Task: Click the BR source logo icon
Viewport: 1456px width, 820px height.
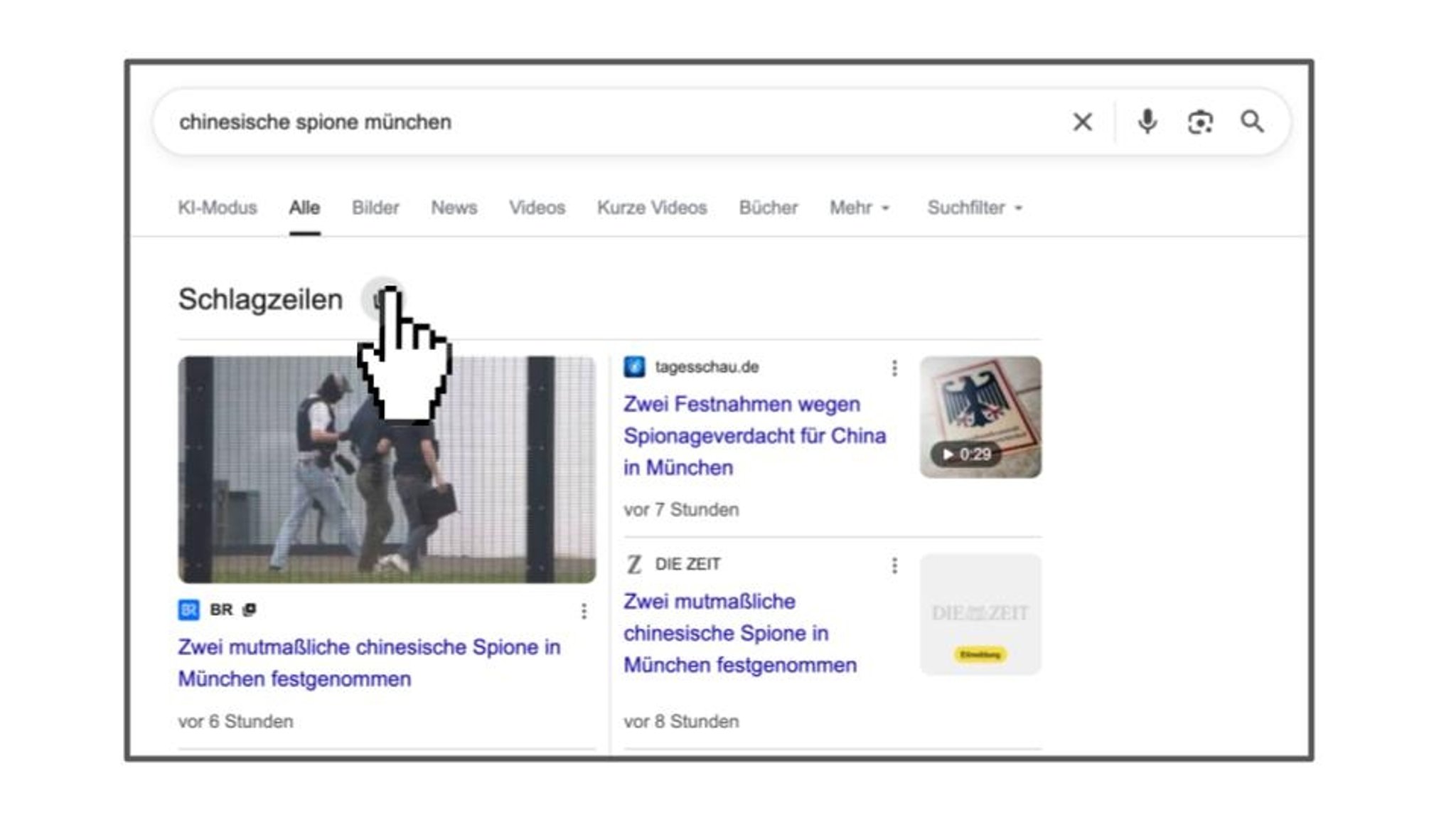Action: click(188, 610)
